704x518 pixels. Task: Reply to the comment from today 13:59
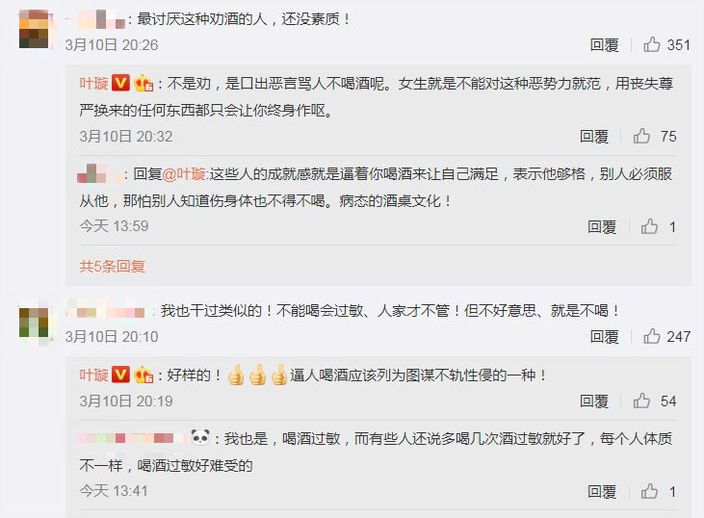602,227
